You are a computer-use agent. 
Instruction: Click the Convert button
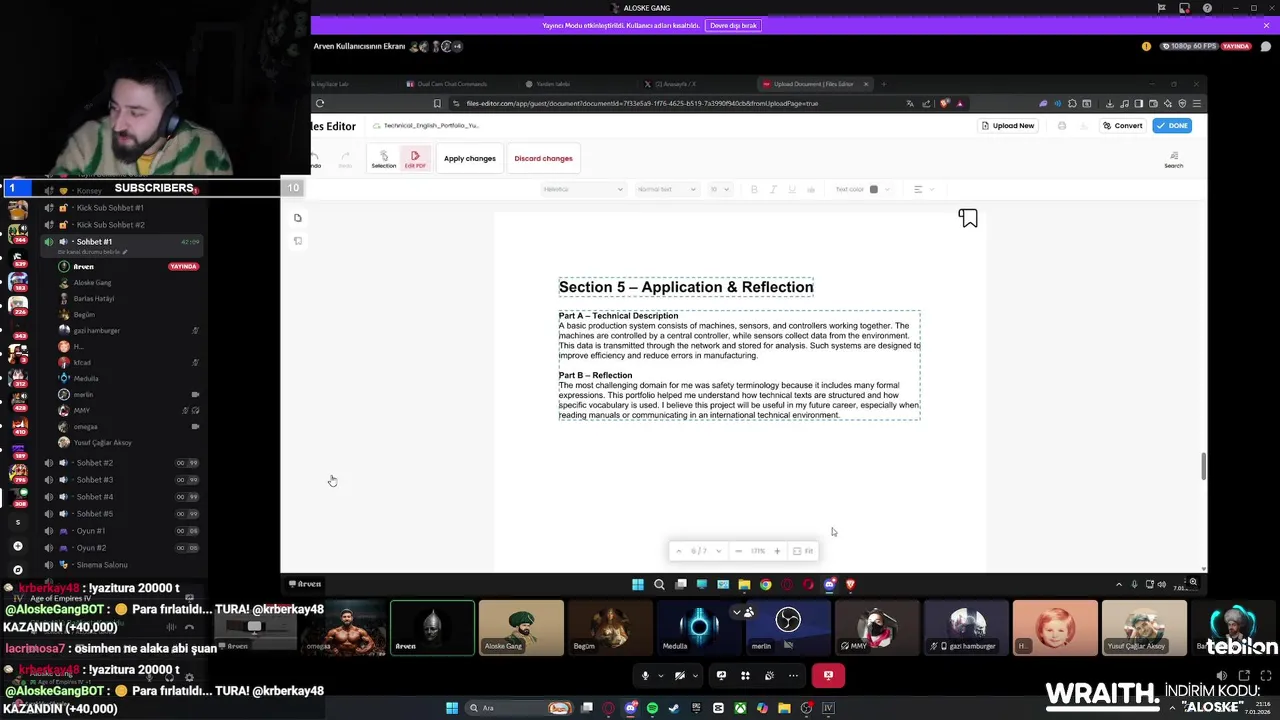1123,126
